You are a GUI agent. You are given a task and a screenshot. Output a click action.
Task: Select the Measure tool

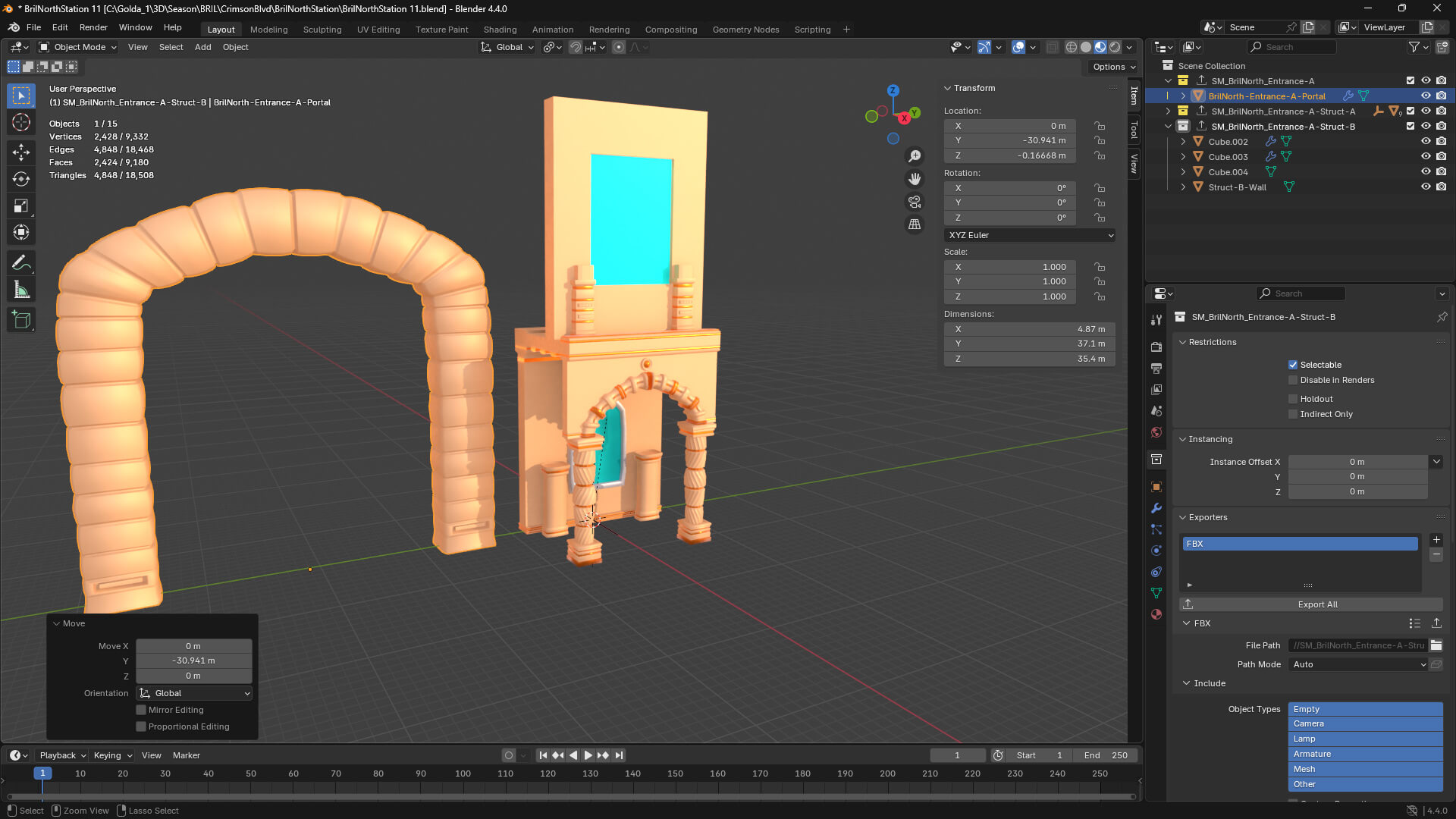[20, 289]
